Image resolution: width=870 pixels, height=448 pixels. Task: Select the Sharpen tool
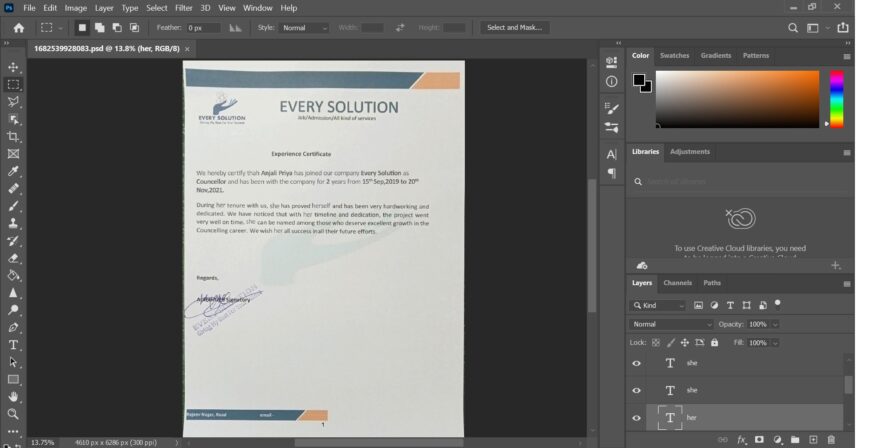click(x=13, y=293)
